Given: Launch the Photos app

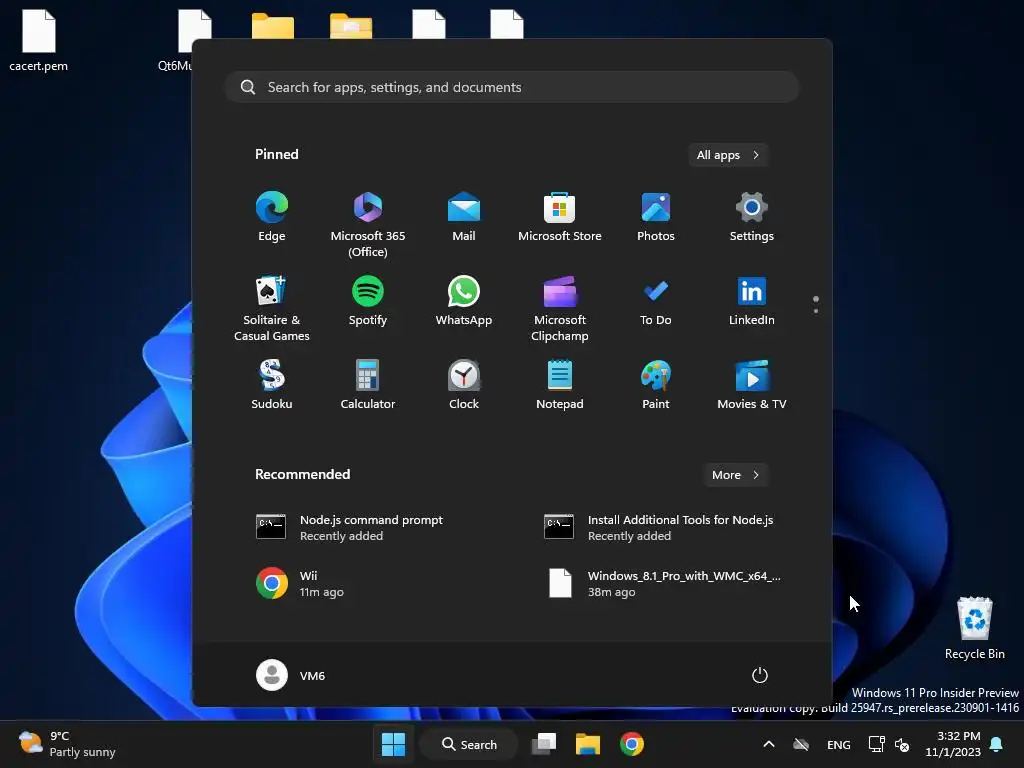Looking at the screenshot, I should [x=656, y=216].
